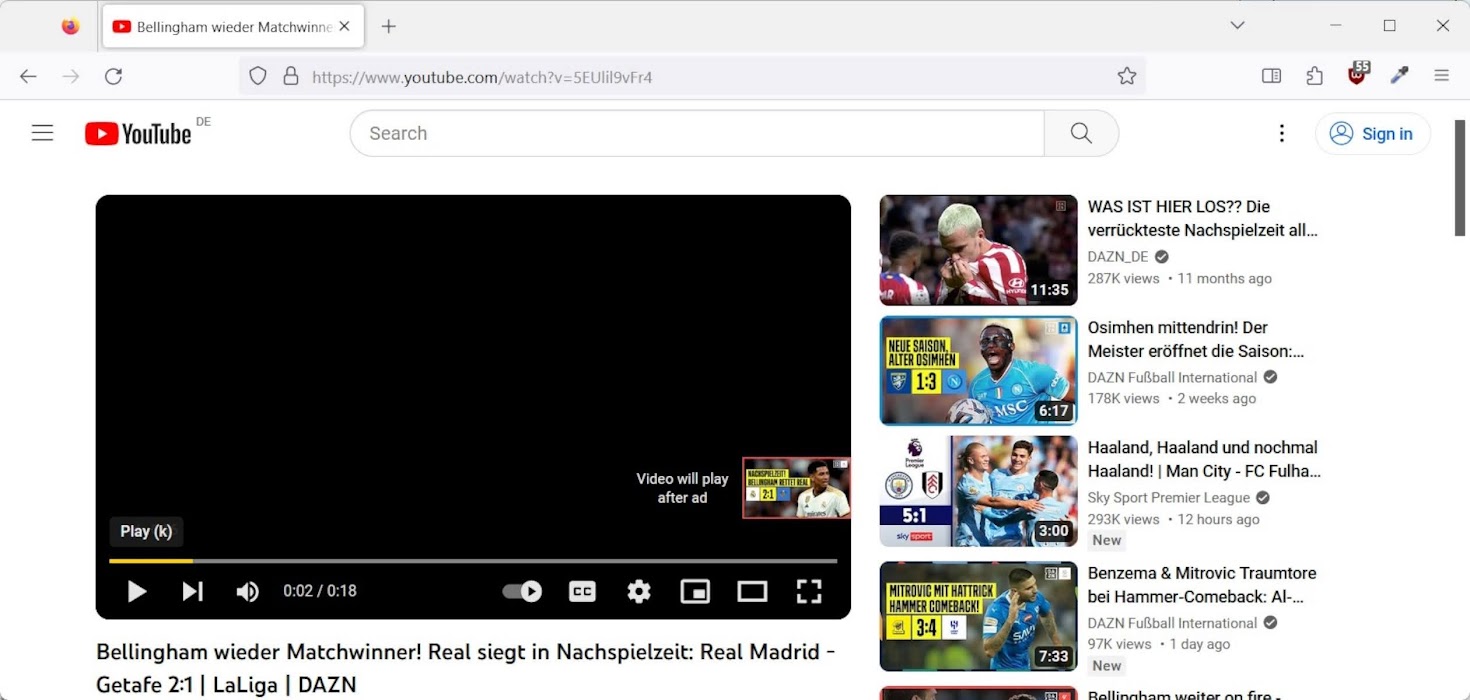Viewport: 1470px width, 700px height.
Task: Open the extensions puzzle icon
Action: pyautogui.click(x=1314, y=76)
